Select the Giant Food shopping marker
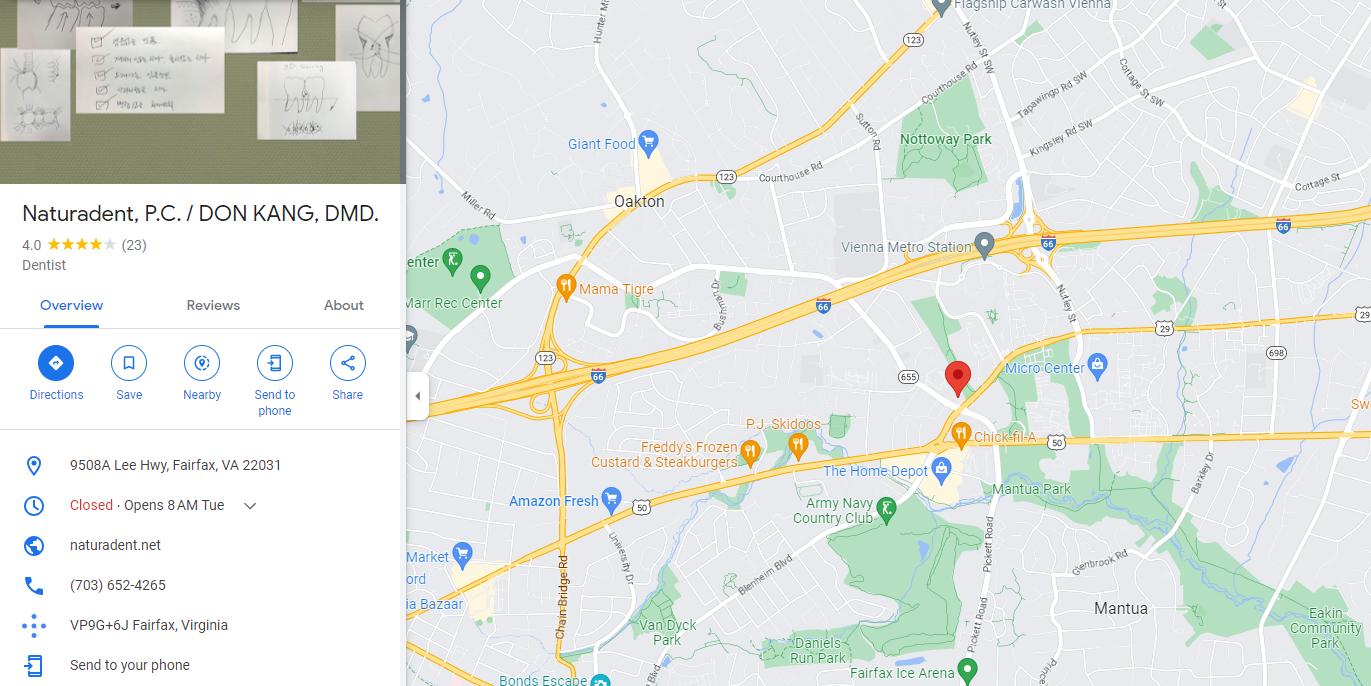This screenshot has width=1371, height=686. [648, 143]
